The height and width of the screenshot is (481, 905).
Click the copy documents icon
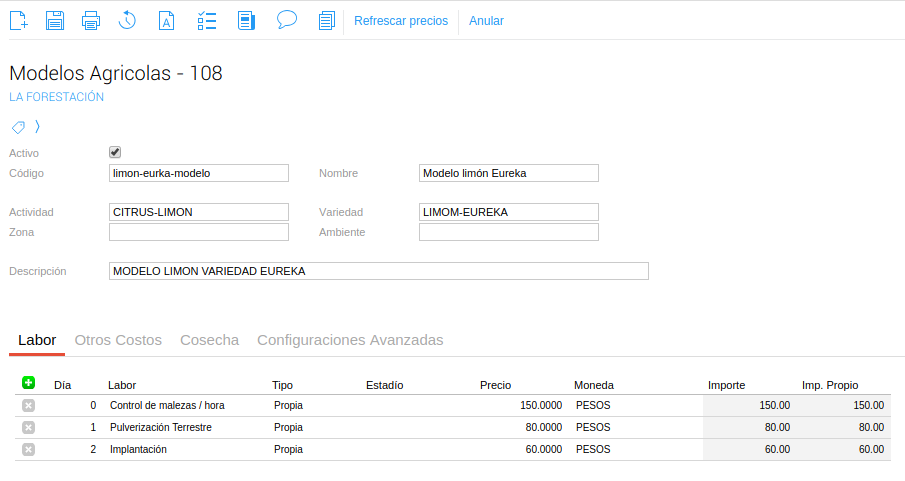pos(325,20)
